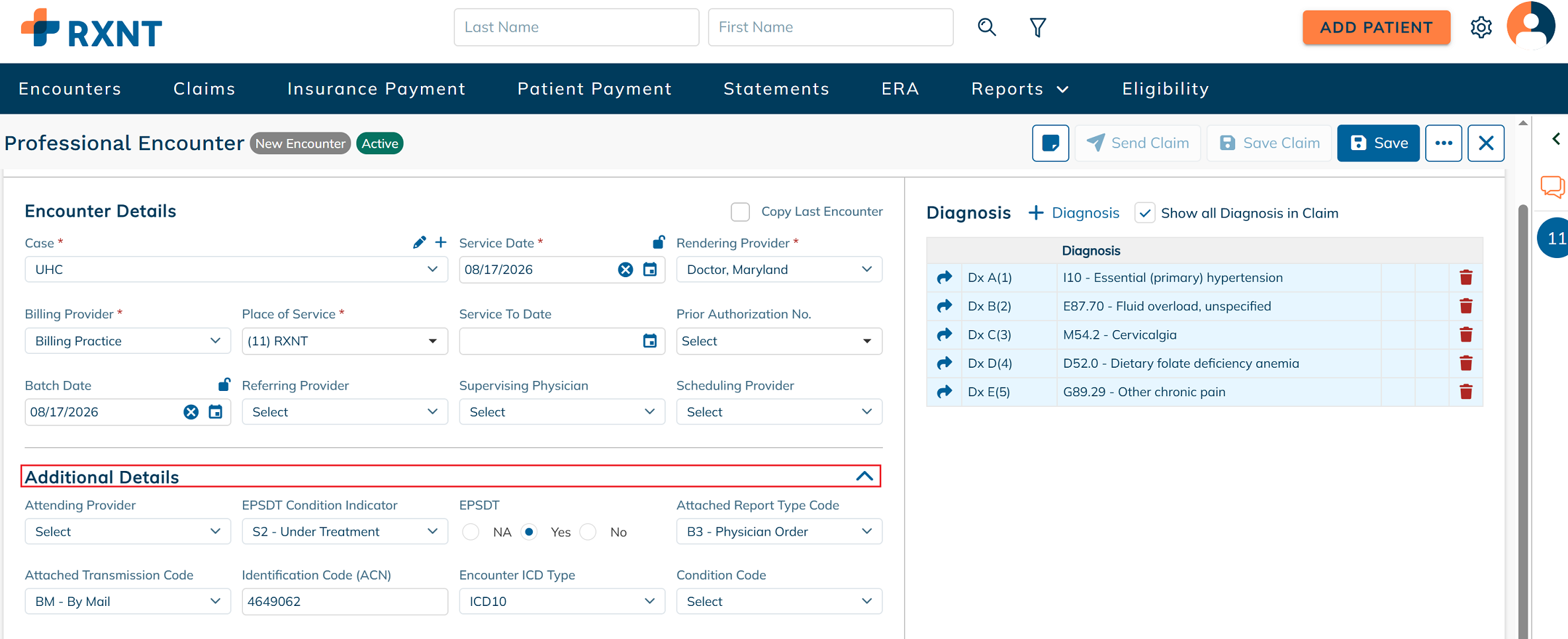The width and height of the screenshot is (1568, 639).
Task: Uncheck Show all Diagnosis in Claim
Action: coord(1144,213)
